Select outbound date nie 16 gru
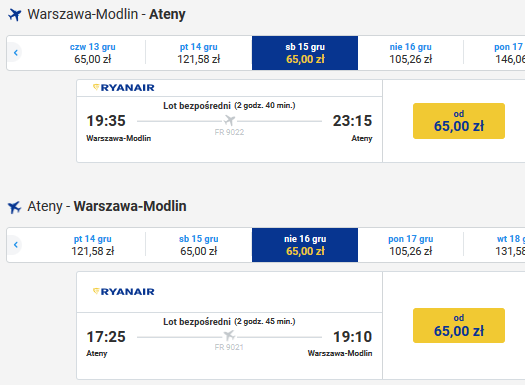This screenshot has height=385, width=525. 411,53
